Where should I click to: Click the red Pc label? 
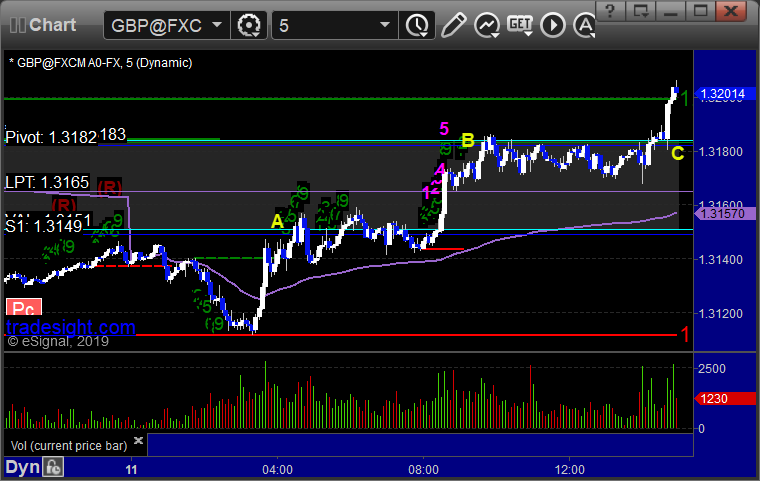click(24, 307)
